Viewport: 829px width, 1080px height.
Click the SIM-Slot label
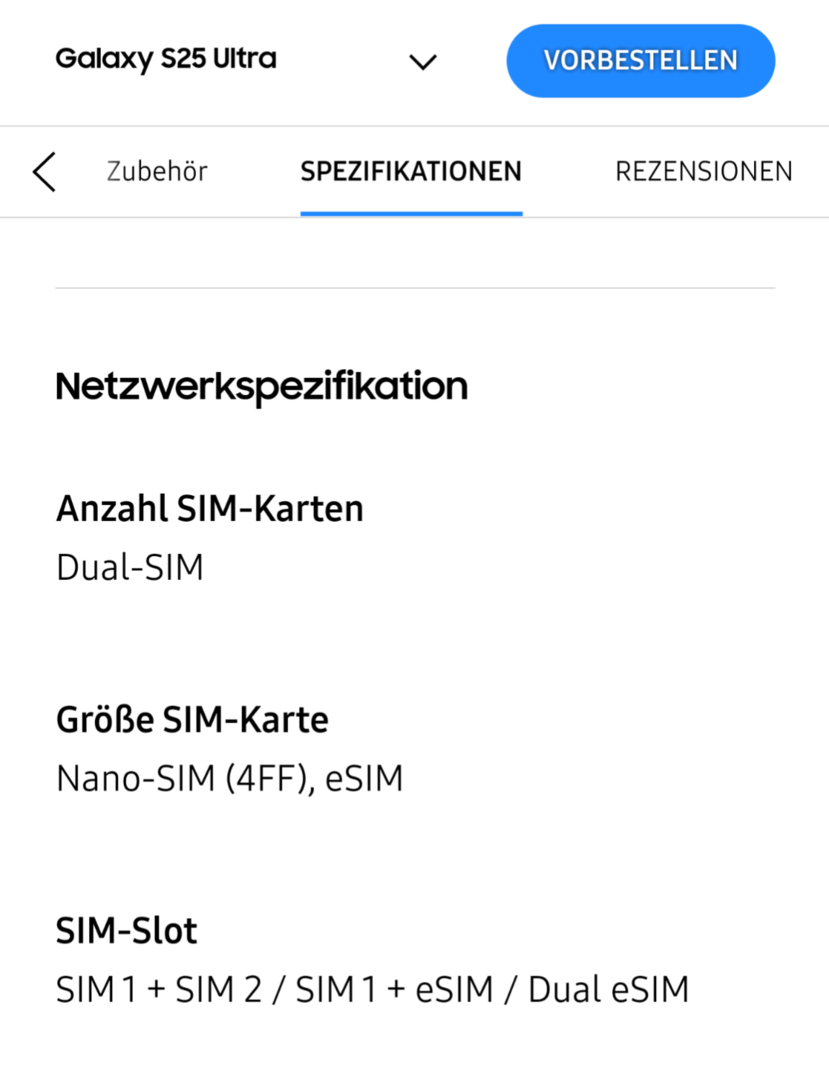pos(127,931)
